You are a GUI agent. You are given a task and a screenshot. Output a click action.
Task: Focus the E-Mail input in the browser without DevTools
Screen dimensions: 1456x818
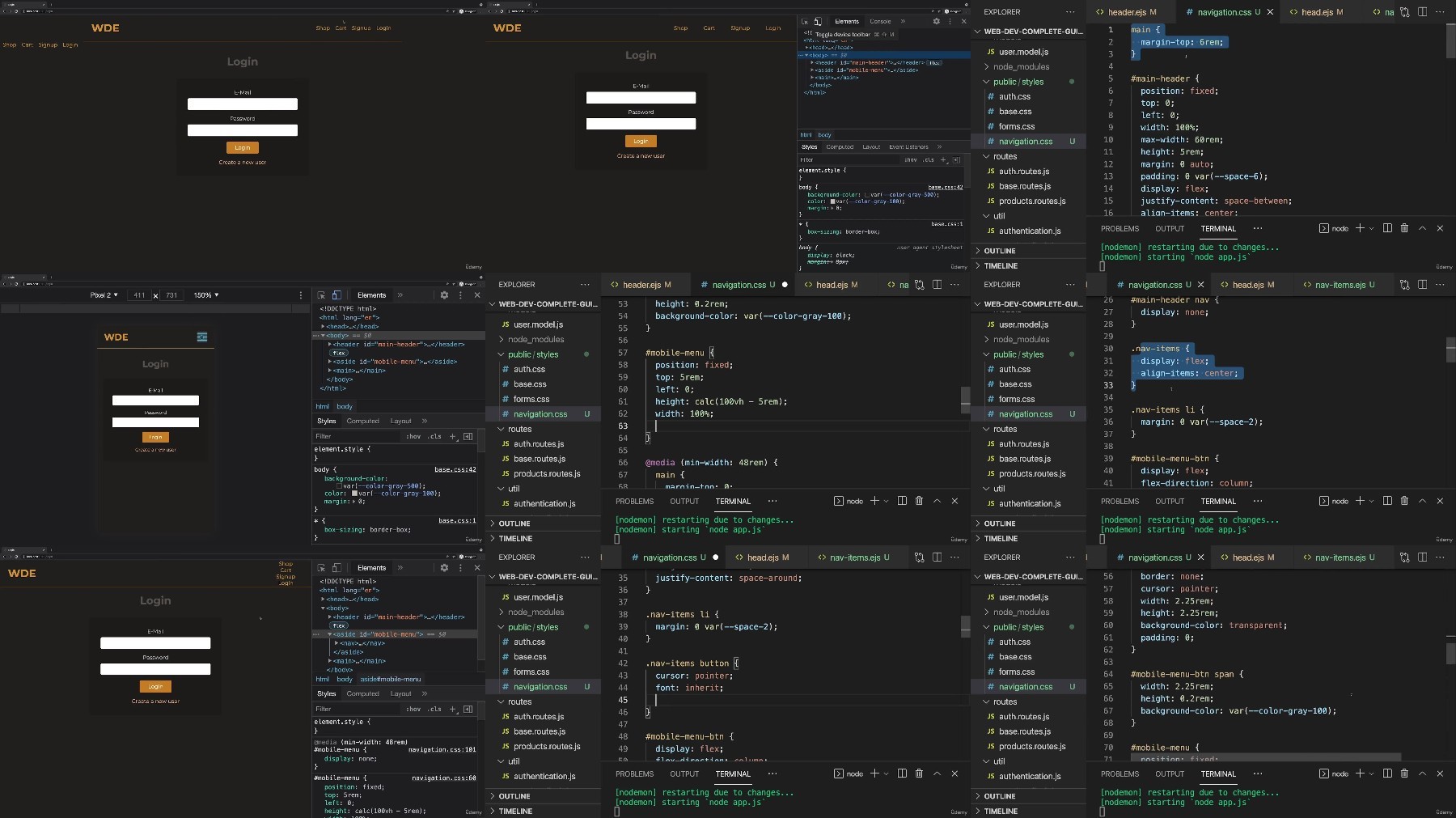coord(243,104)
